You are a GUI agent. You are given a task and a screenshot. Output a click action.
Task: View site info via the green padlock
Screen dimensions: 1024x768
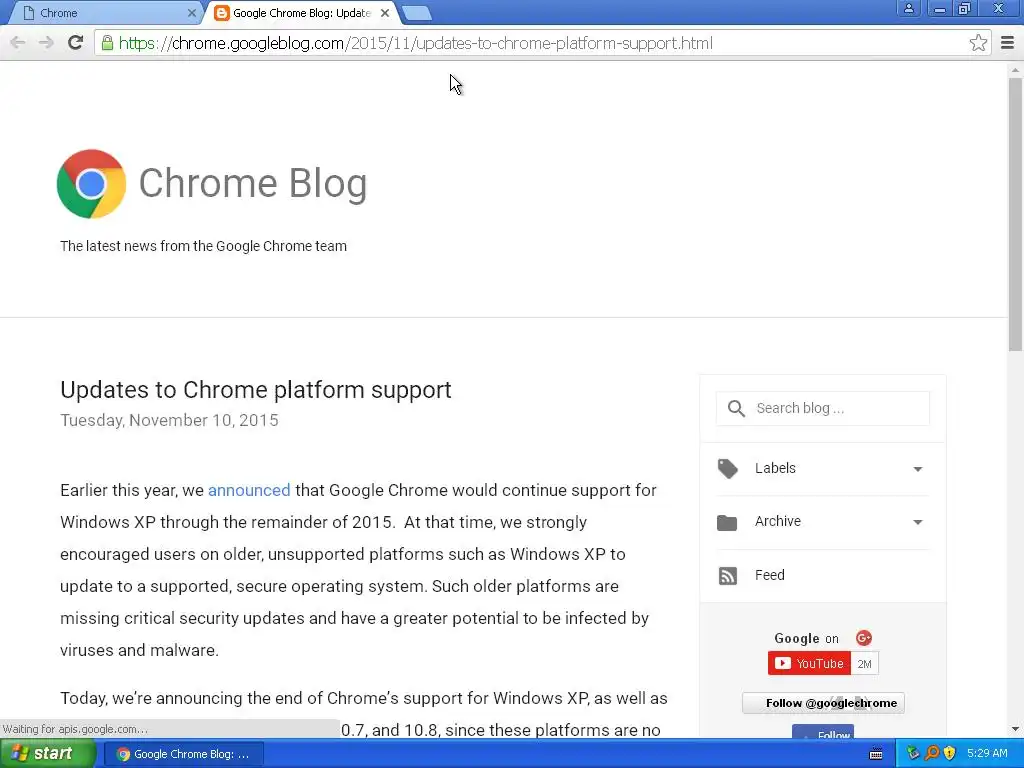(107, 43)
